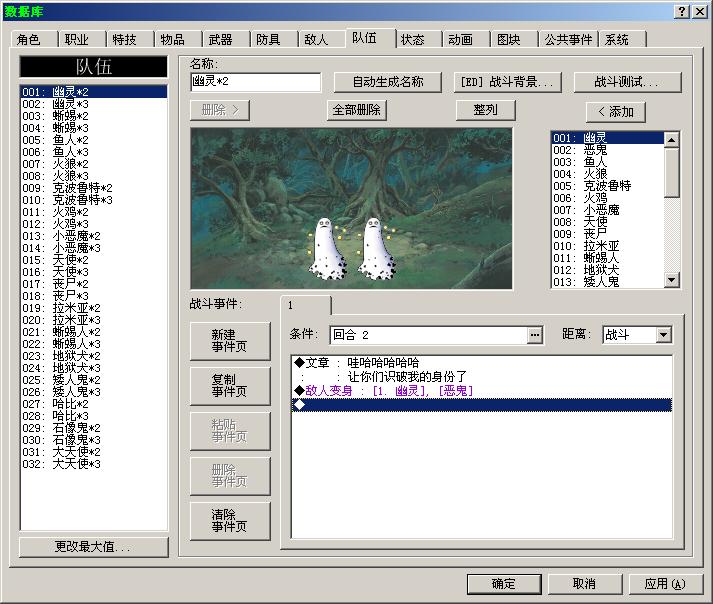Click the 取消 button
Image resolution: width=713 pixels, height=604 pixels.
(x=584, y=584)
